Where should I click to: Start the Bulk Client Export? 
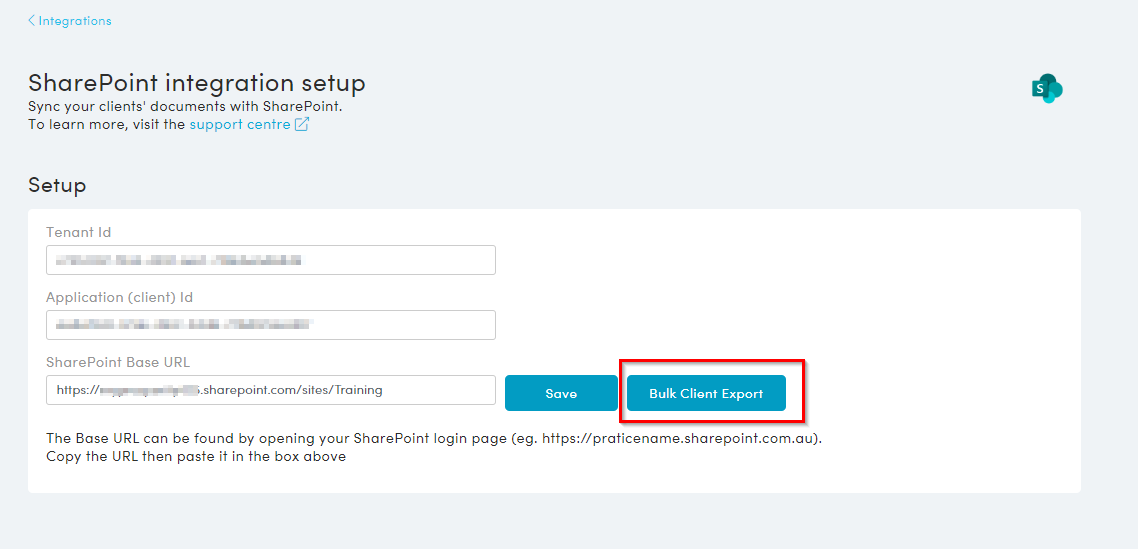click(x=706, y=393)
